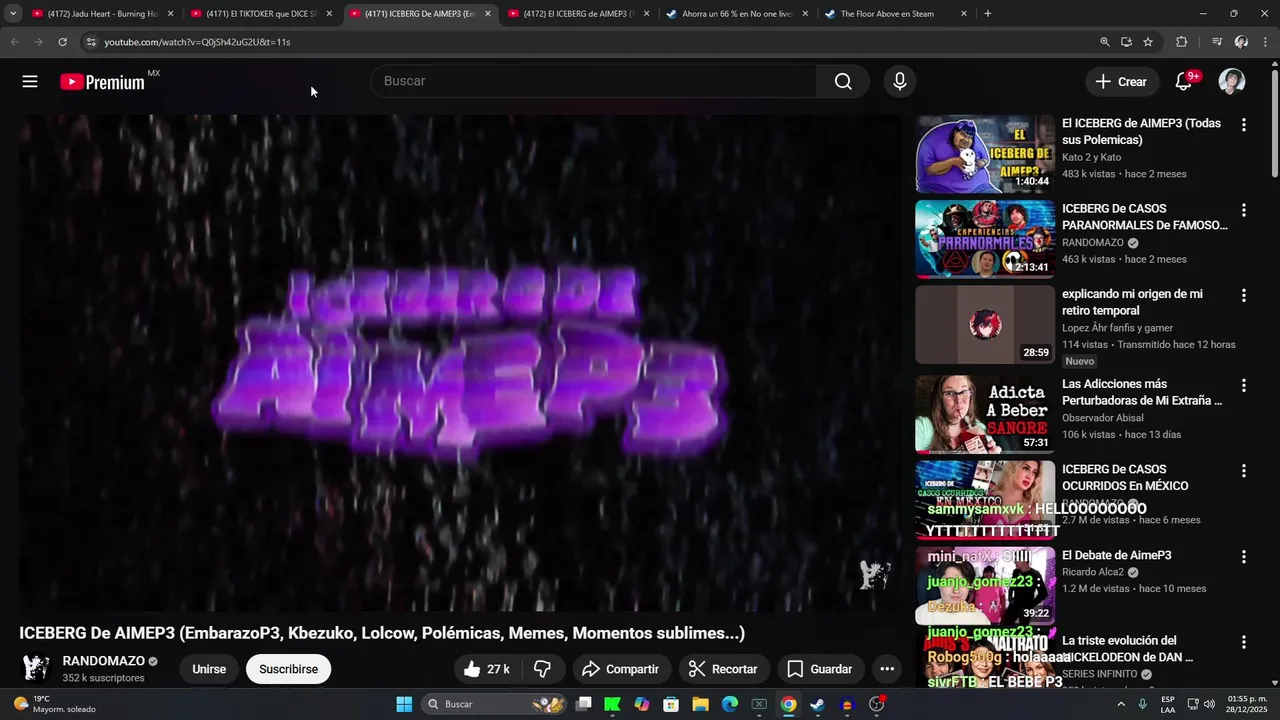Screen dimensions: 1280x720
Task: Open weather widget 19°C Mayorm. soleado
Action: click(x=55, y=704)
